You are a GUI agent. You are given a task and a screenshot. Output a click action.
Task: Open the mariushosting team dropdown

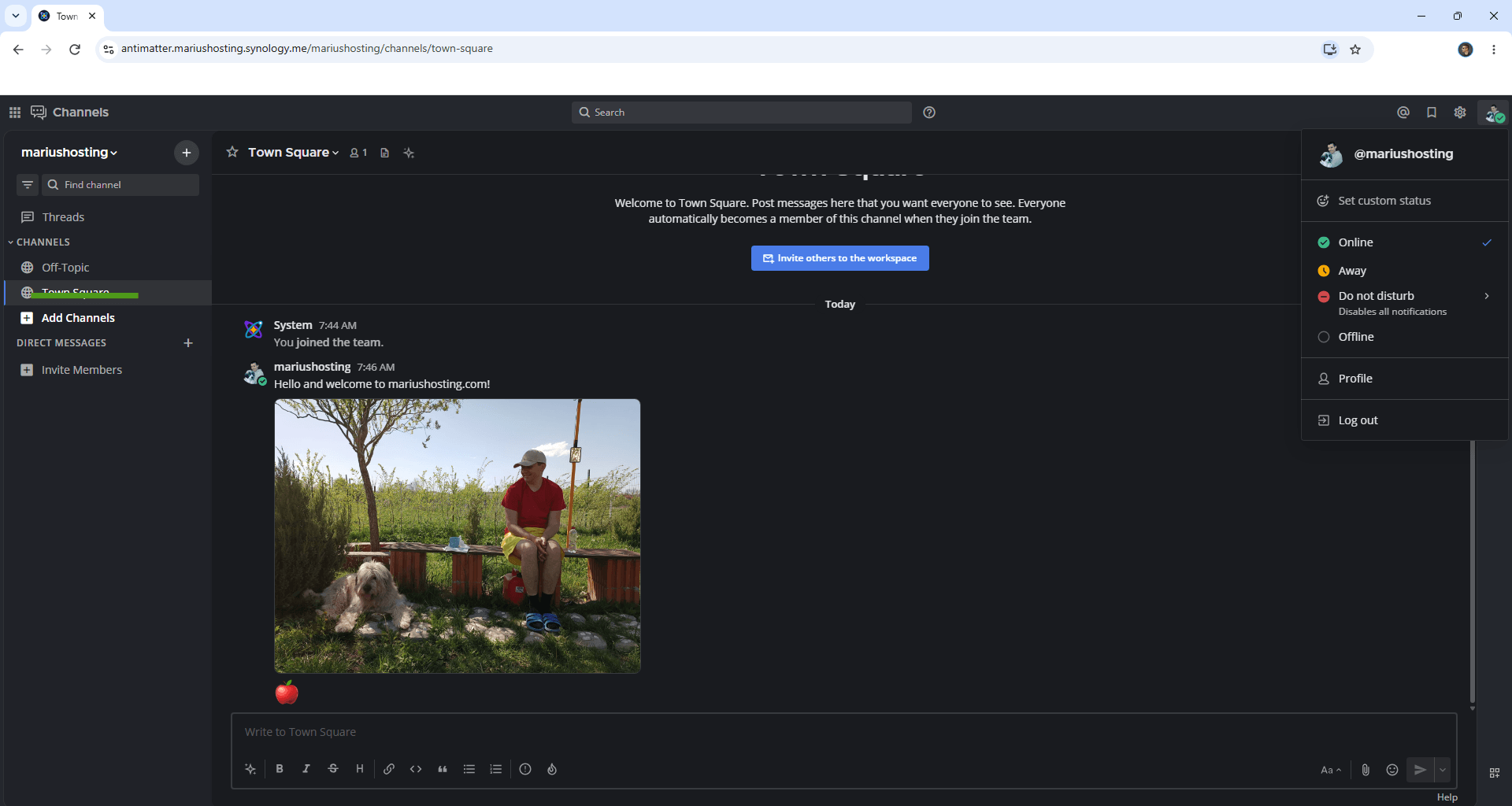click(69, 153)
